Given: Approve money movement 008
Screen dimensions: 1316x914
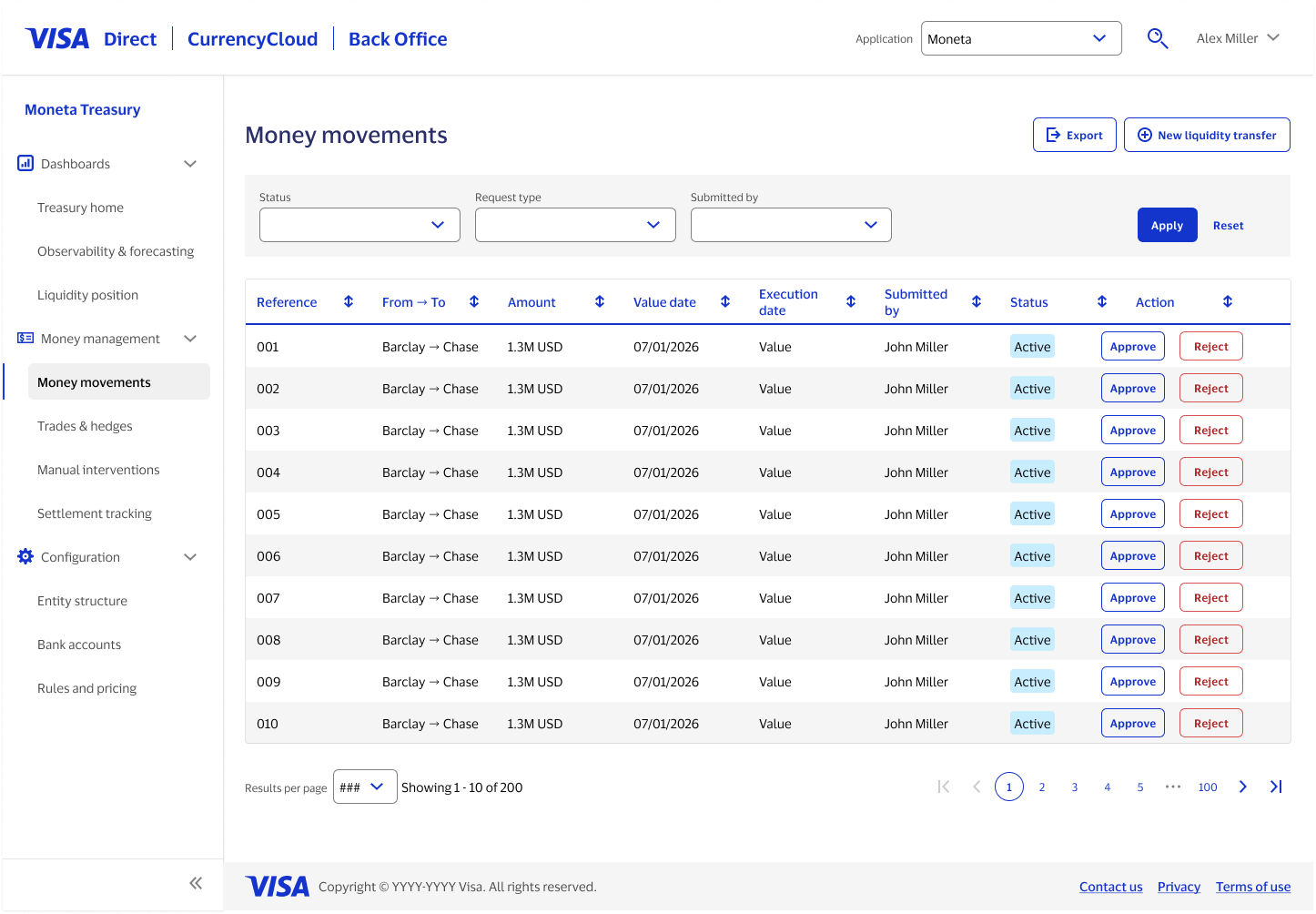Looking at the screenshot, I should (1133, 639).
